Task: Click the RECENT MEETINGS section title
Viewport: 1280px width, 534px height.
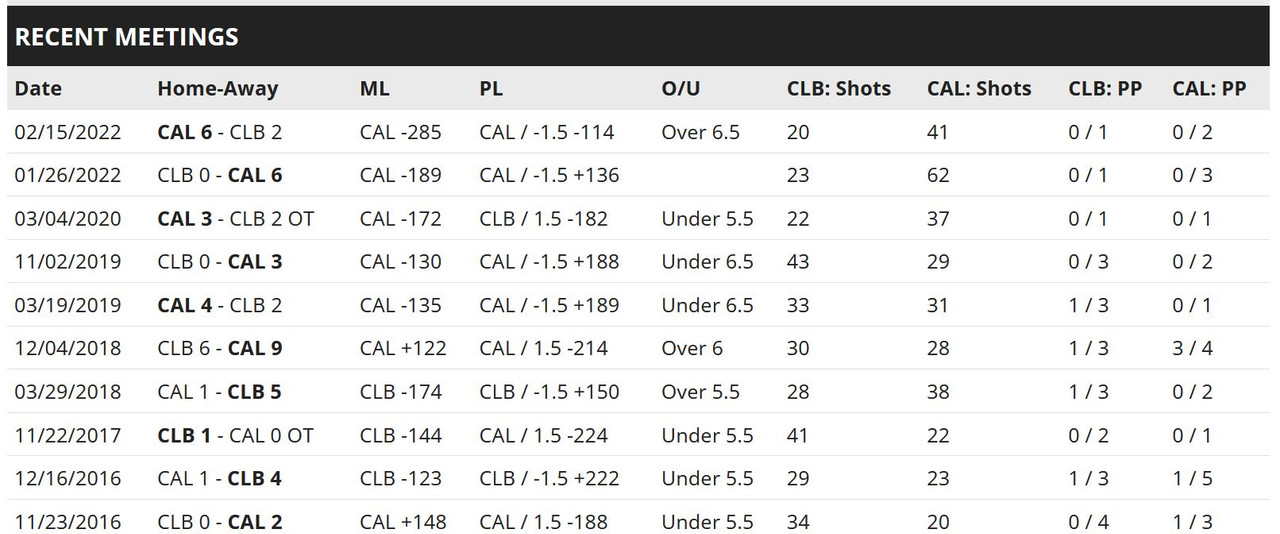Action: 126,38
